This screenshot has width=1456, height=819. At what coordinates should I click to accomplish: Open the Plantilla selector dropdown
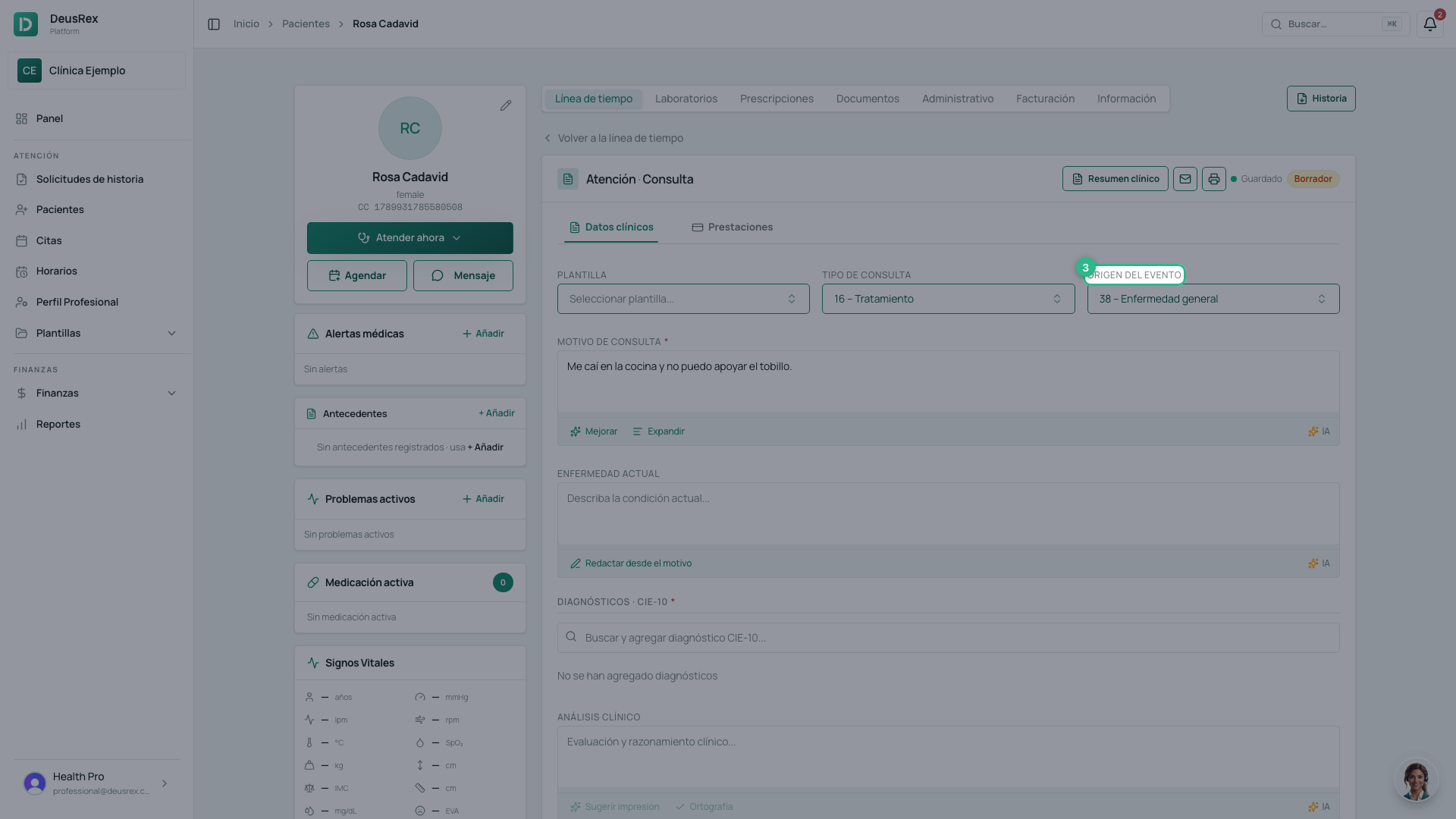pyautogui.click(x=683, y=299)
